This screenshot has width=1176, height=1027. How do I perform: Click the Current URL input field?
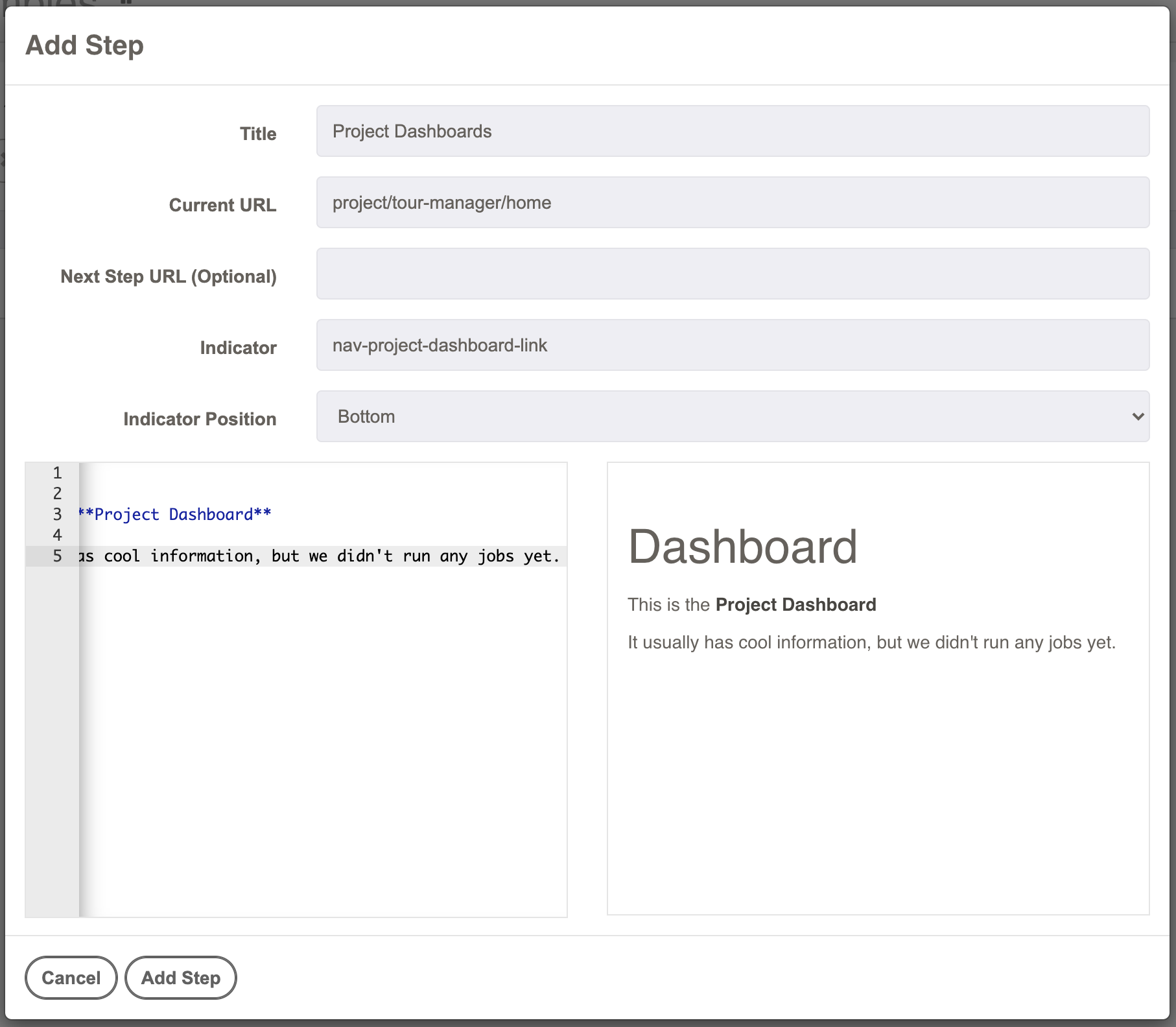pyautogui.click(x=733, y=202)
